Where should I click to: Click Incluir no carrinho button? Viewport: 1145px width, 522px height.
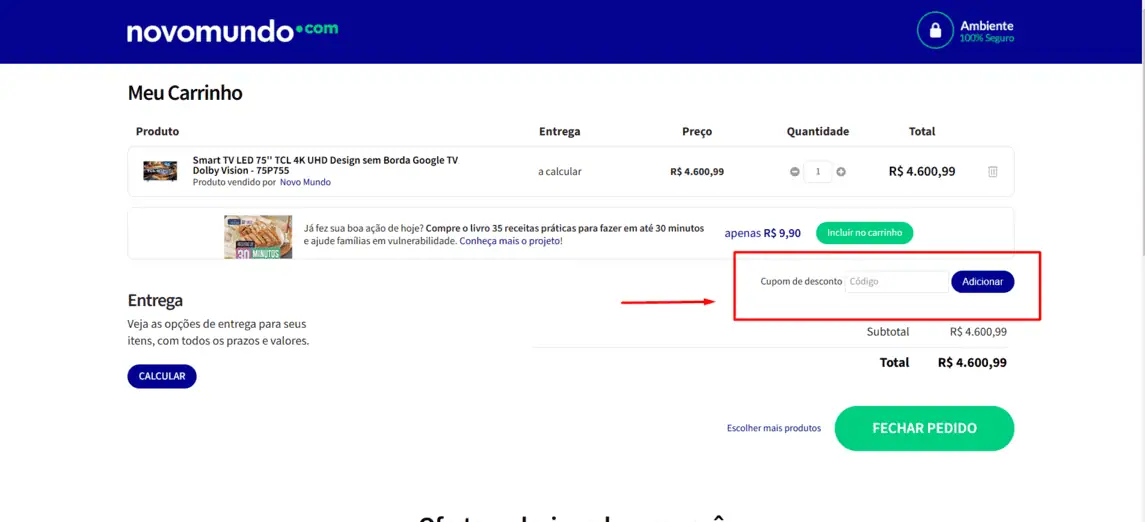(865, 233)
